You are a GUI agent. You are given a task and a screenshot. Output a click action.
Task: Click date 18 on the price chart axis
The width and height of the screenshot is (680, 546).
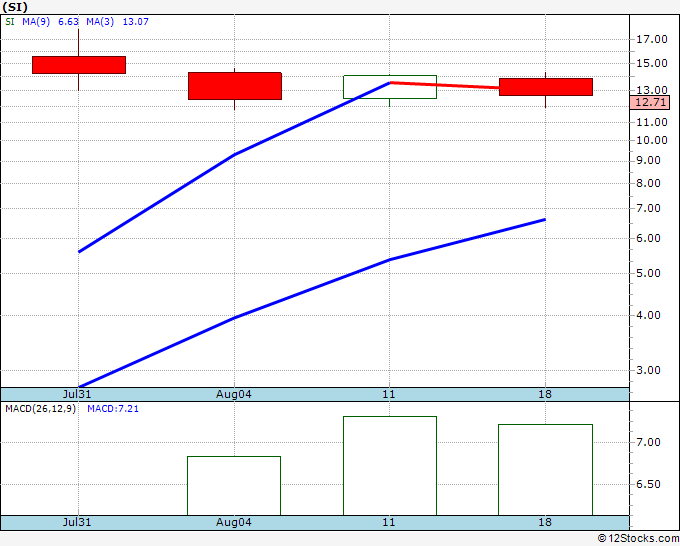[x=545, y=394]
